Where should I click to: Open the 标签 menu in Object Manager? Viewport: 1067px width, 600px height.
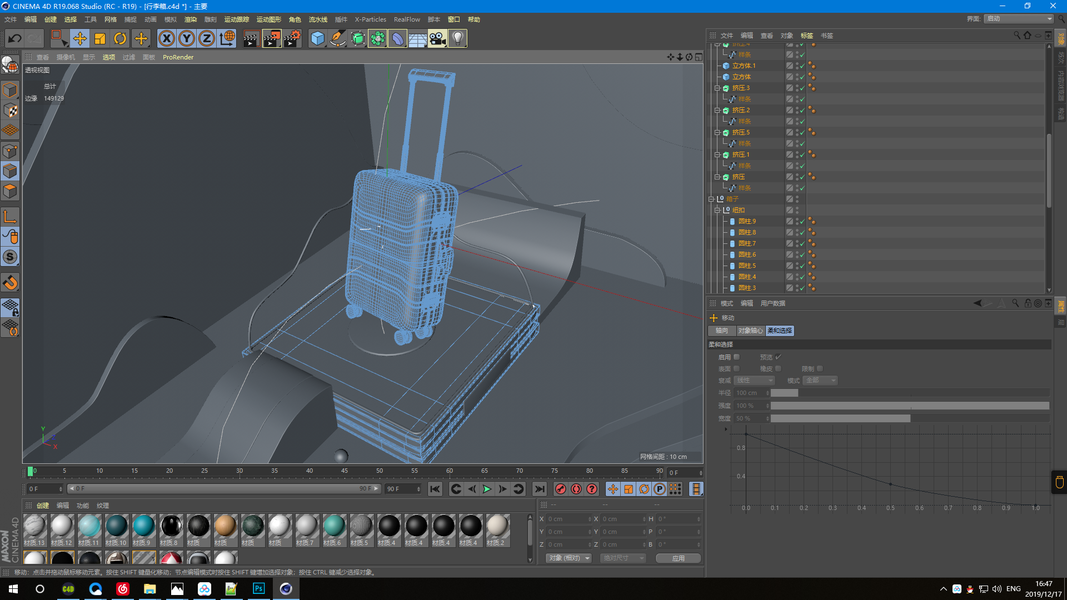click(x=806, y=35)
